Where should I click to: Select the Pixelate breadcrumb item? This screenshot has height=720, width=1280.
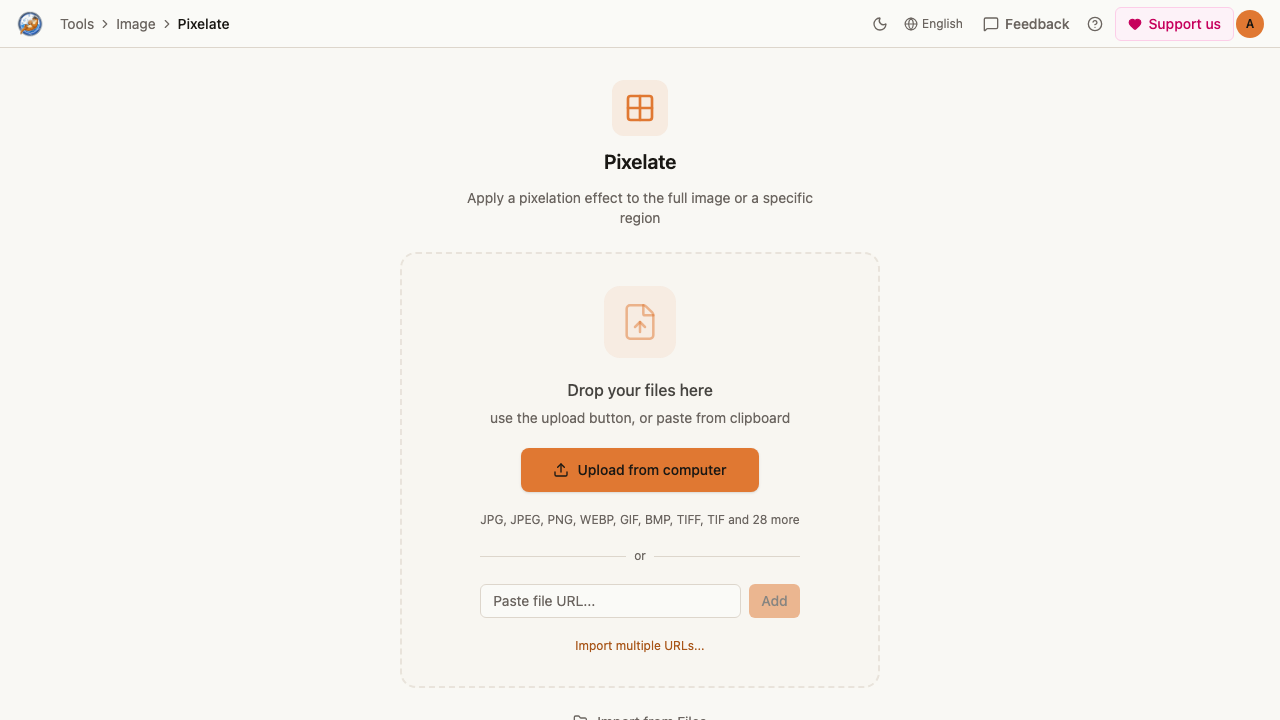[x=204, y=24]
